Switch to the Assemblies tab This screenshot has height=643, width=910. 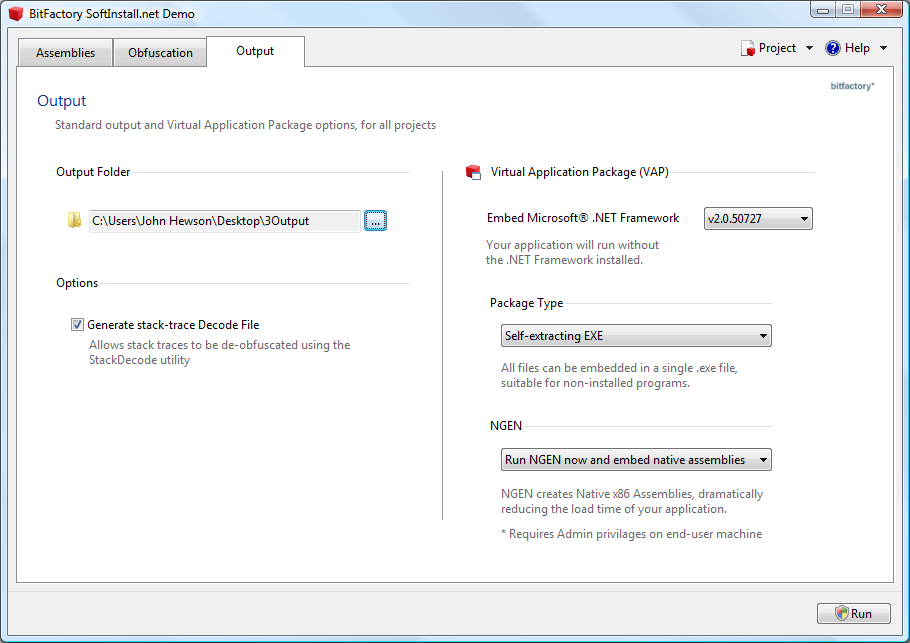point(66,53)
